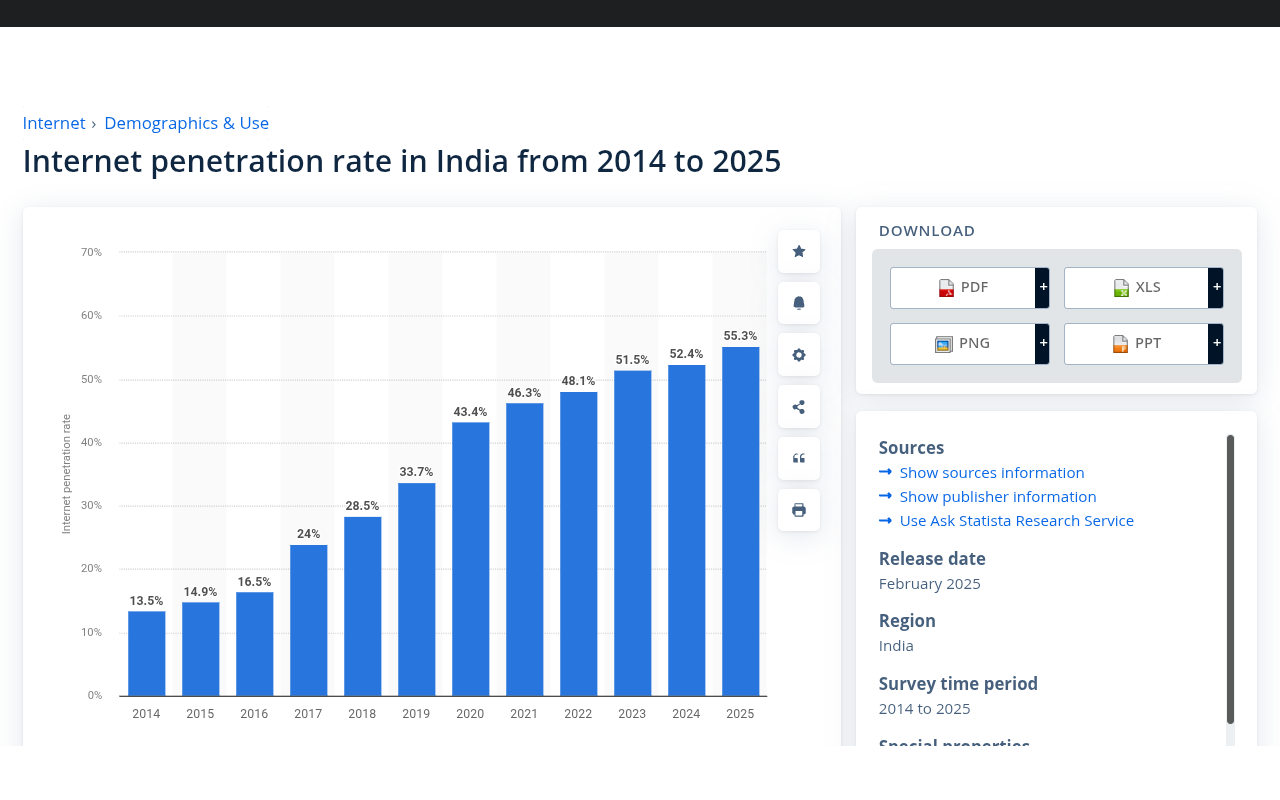Click the plus next to XLS
Viewport: 1280px width, 800px height.
click(1216, 288)
